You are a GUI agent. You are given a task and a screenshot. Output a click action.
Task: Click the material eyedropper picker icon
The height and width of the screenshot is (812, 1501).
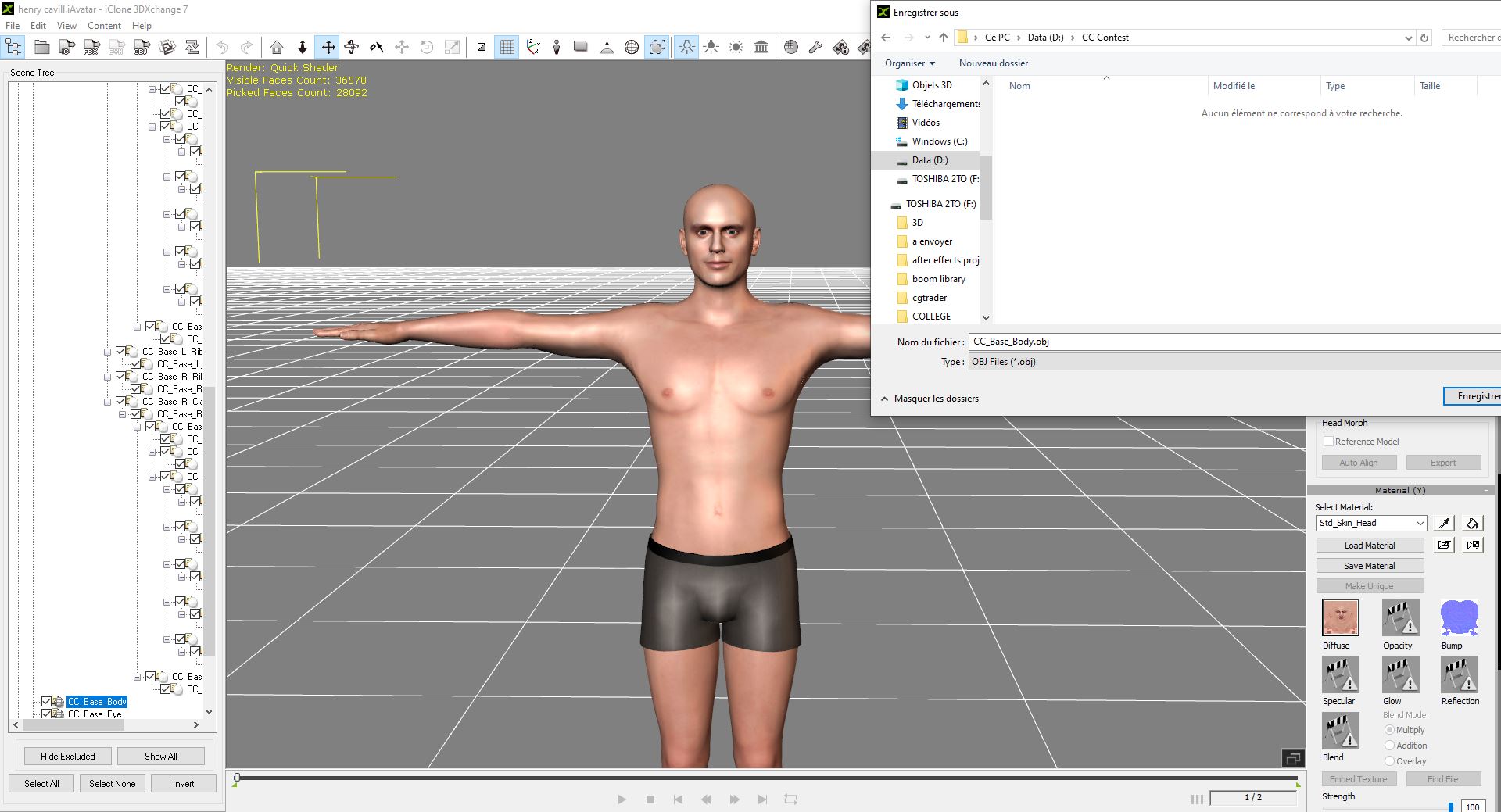(x=1445, y=524)
